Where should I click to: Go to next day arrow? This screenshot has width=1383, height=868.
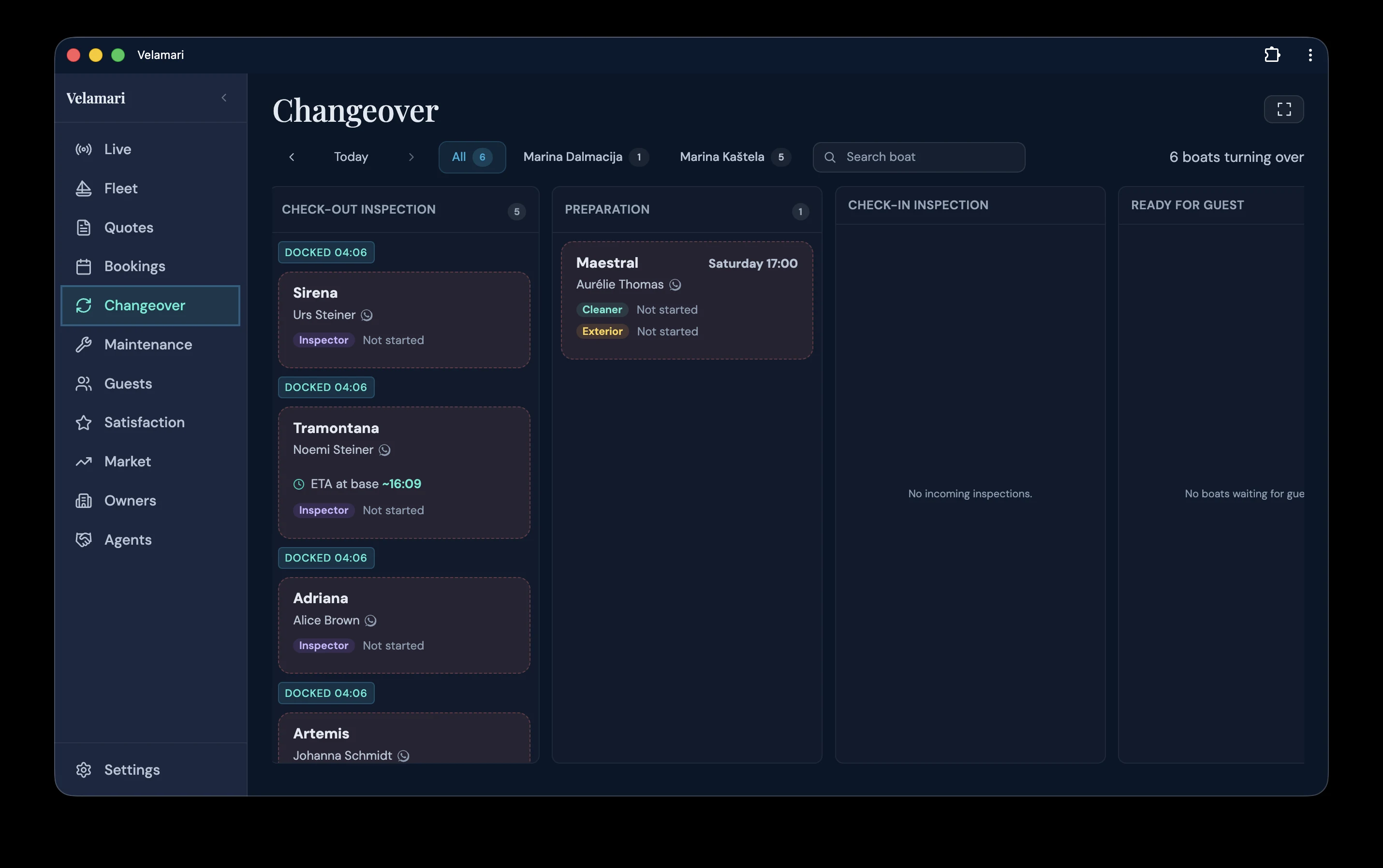pos(411,157)
